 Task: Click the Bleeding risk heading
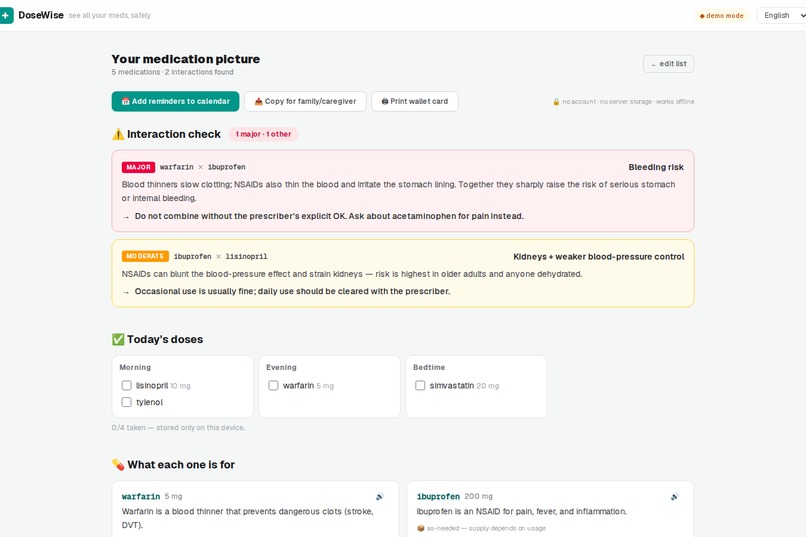tap(656, 167)
